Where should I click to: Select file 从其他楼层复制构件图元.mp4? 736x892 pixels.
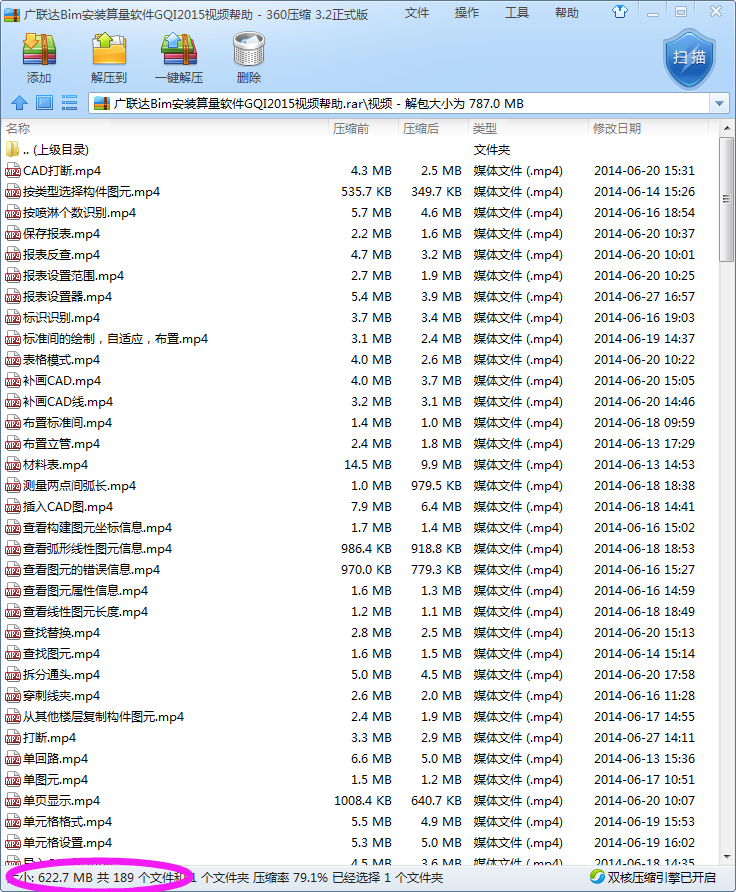click(103, 717)
